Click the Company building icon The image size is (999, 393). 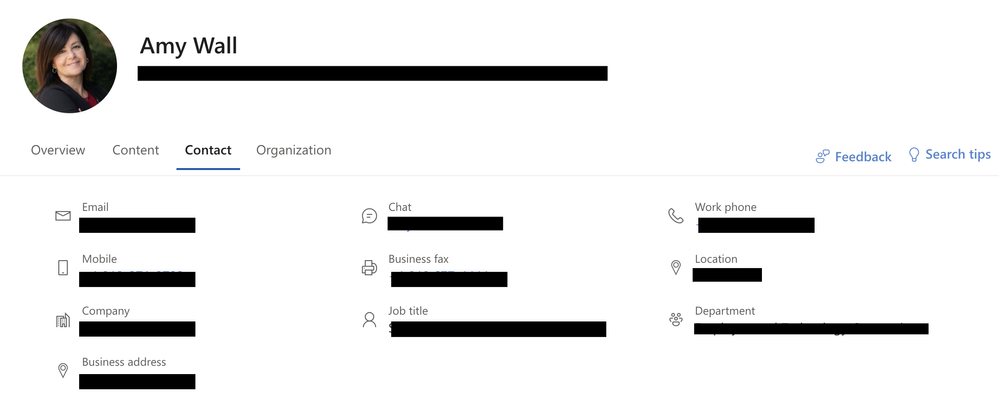[x=62, y=320]
